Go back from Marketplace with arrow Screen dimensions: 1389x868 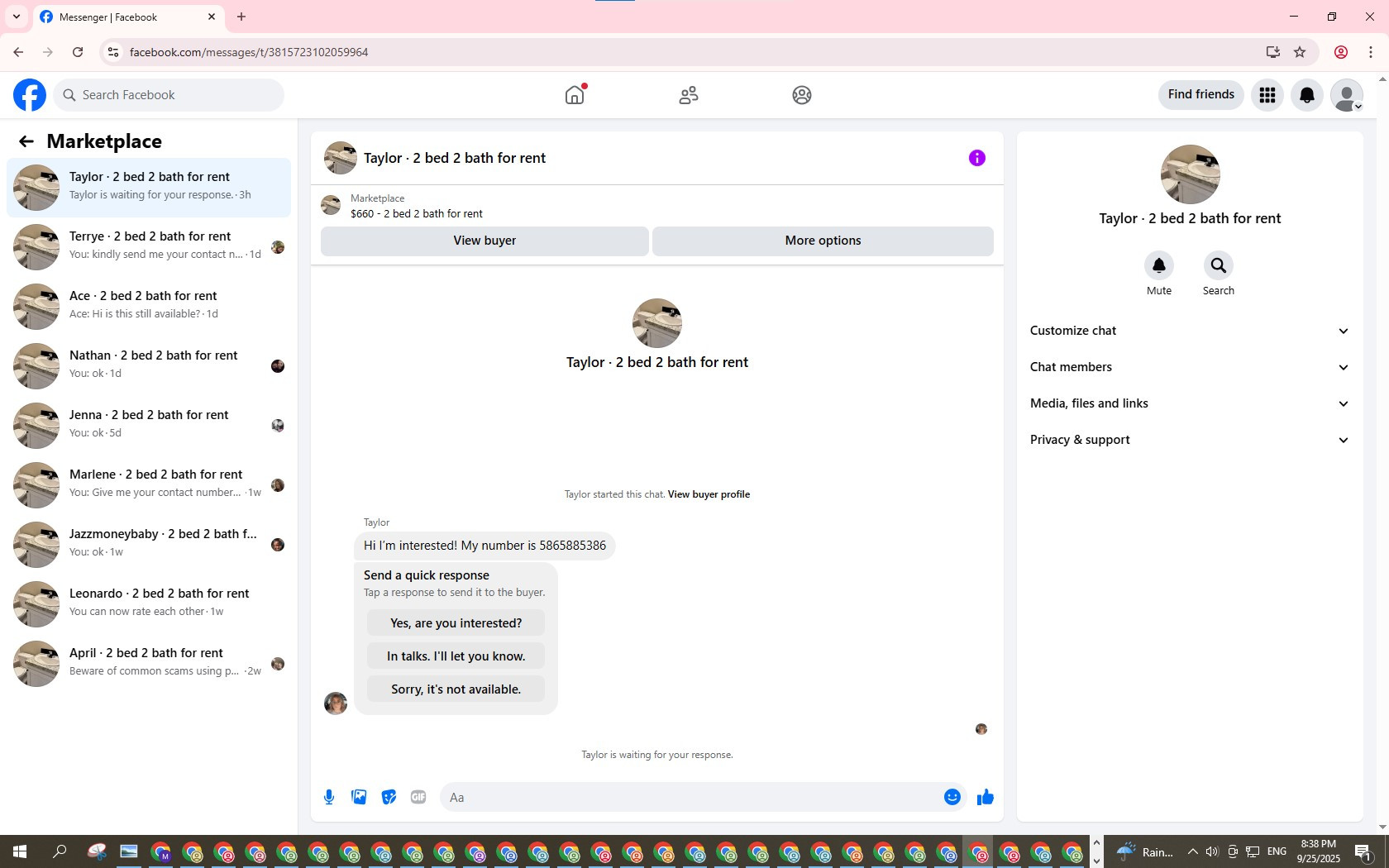pos(26,141)
